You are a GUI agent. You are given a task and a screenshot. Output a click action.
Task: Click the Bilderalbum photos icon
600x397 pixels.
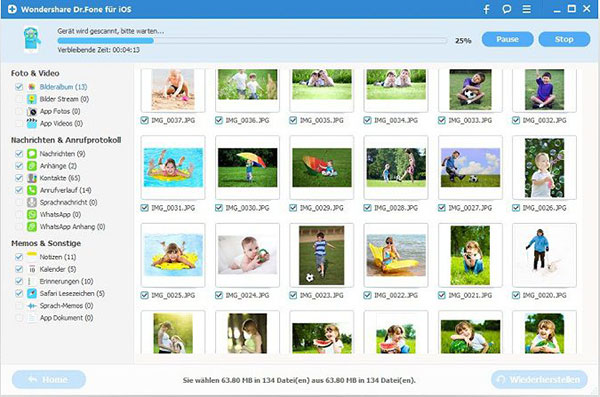(x=32, y=87)
